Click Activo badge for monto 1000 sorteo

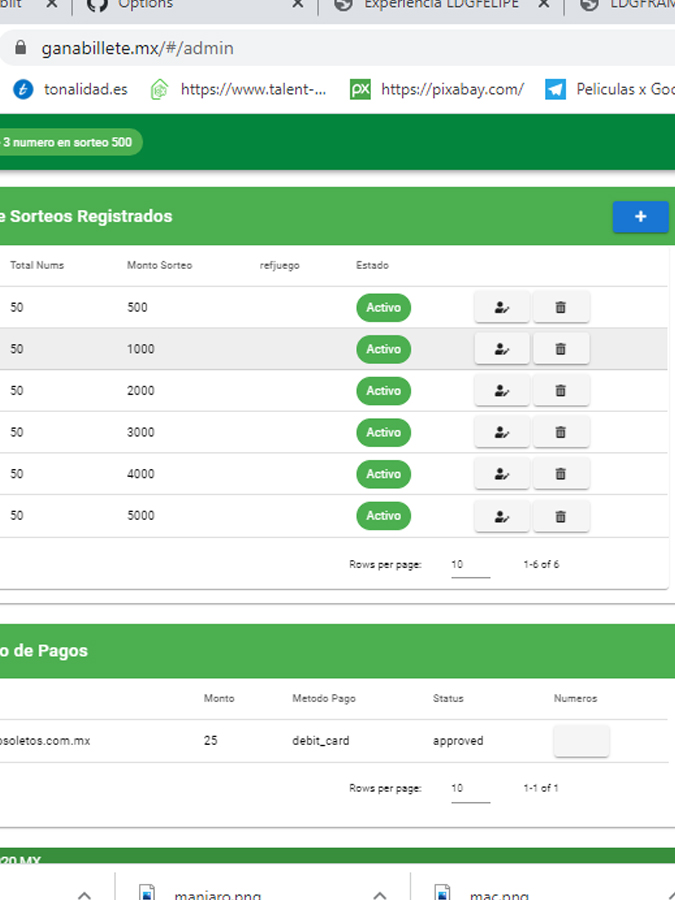(383, 349)
